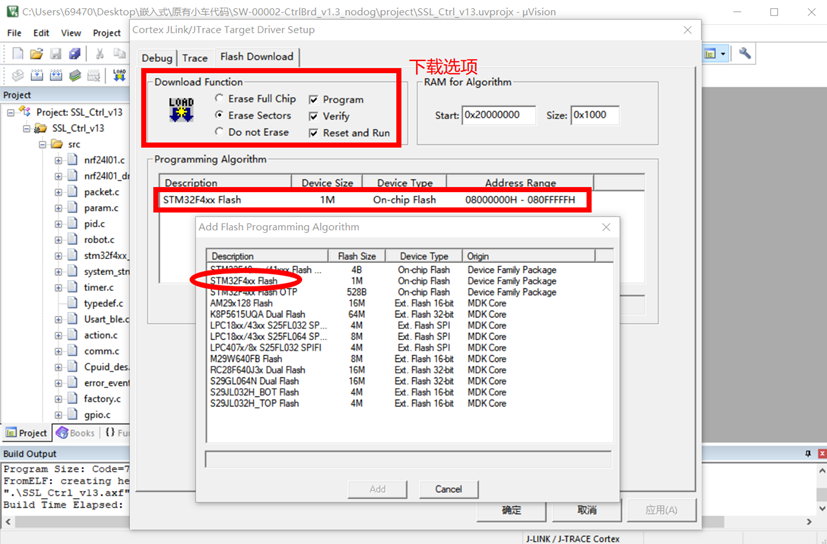Open the wrench Configuration icon
Image resolution: width=827 pixels, height=544 pixels.
pos(745,53)
